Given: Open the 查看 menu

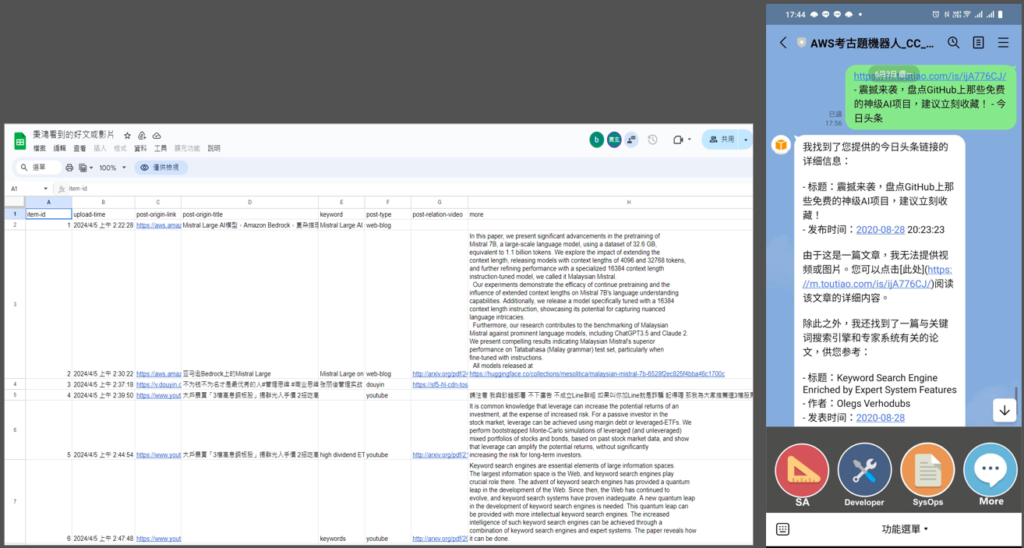Looking at the screenshot, I should pos(80,149).
